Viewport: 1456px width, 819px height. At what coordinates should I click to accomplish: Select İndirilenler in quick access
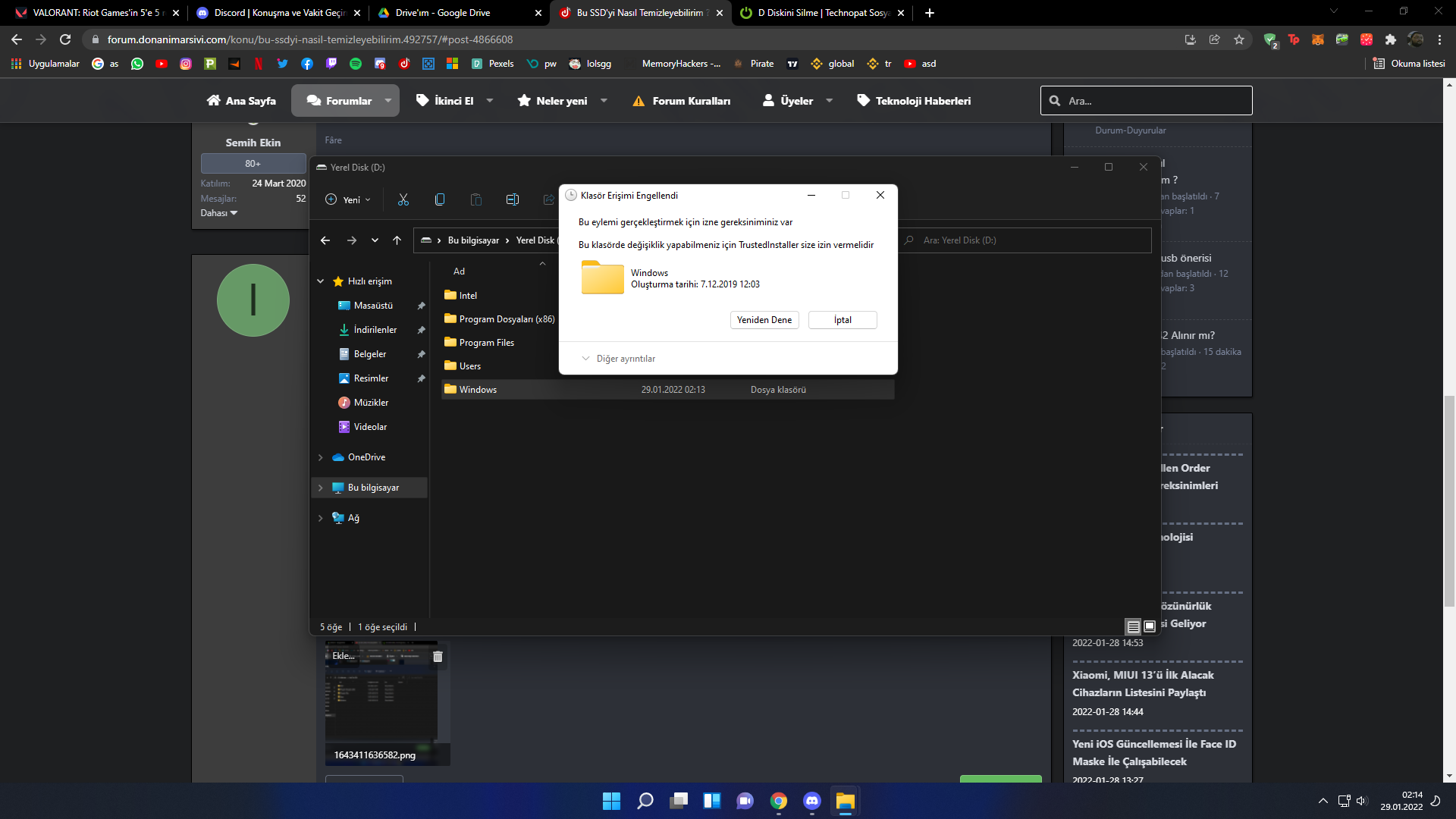click(375, 330)
